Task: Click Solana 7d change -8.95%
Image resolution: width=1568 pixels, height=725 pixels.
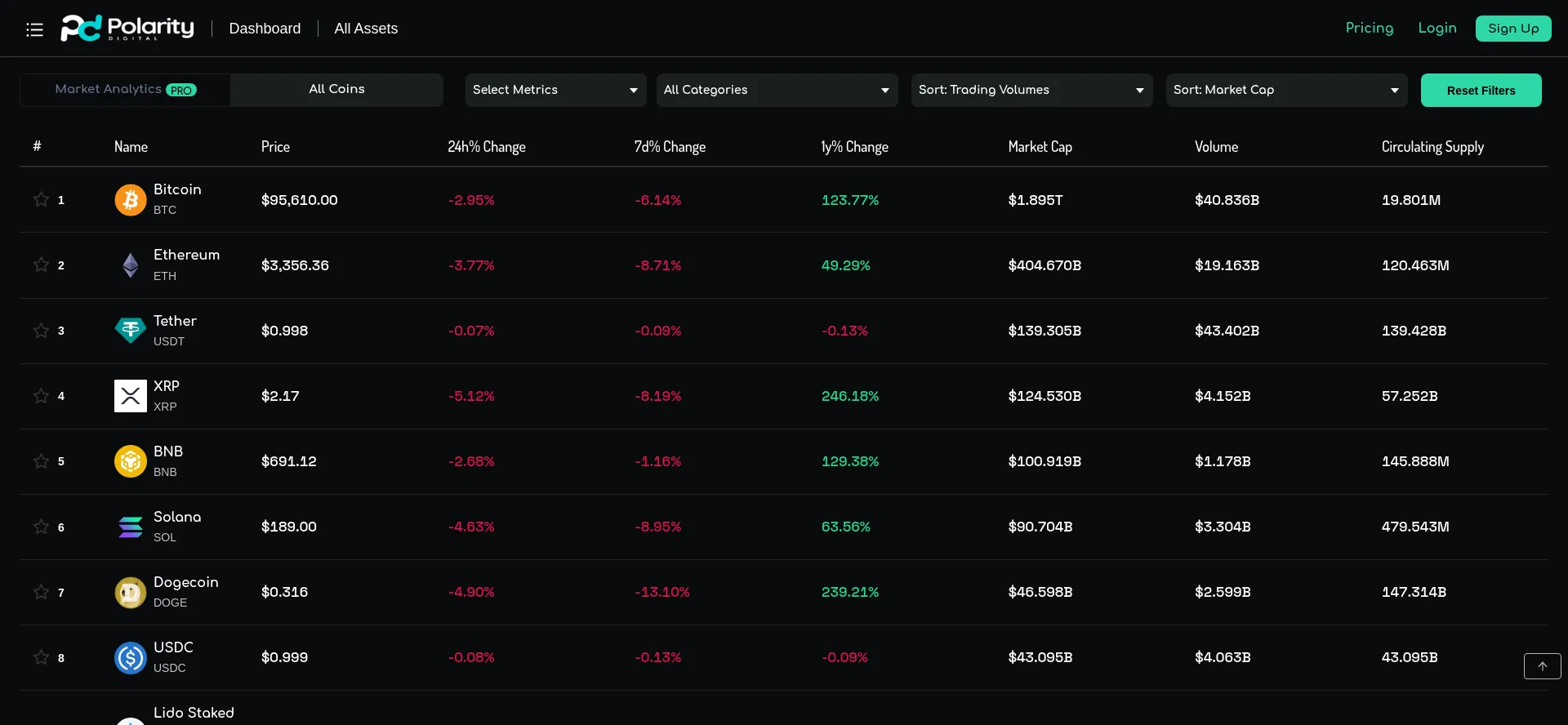Action: pyautogui.click(x=657, y=527)
